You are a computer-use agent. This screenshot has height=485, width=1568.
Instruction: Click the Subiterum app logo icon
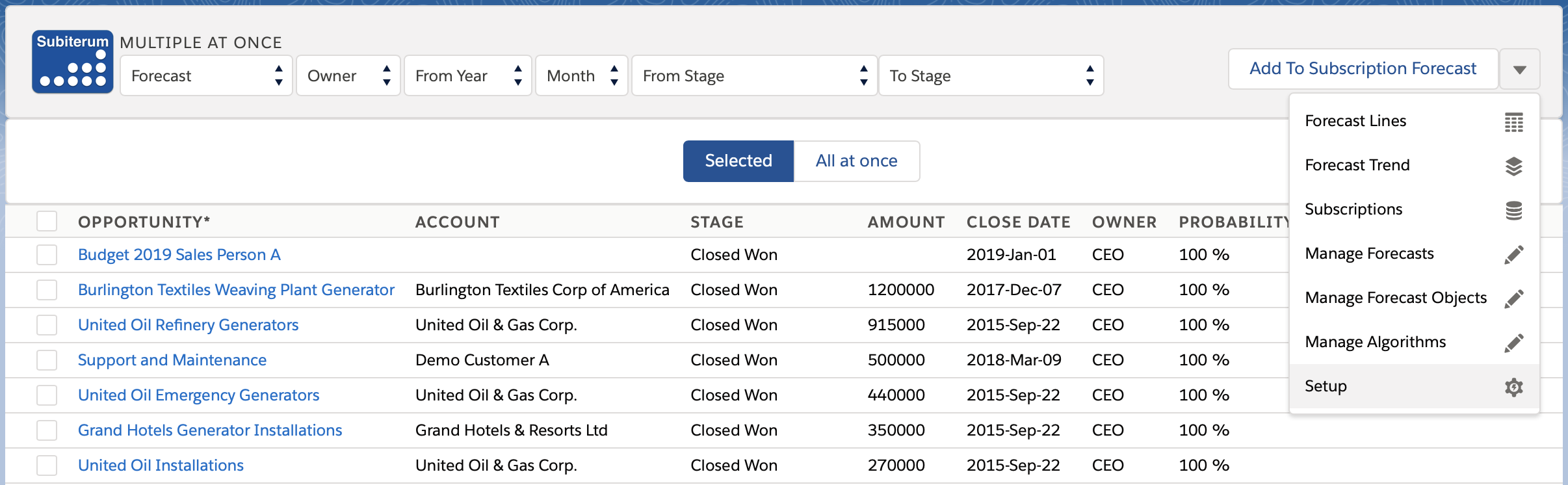click(x=72, y=62)
